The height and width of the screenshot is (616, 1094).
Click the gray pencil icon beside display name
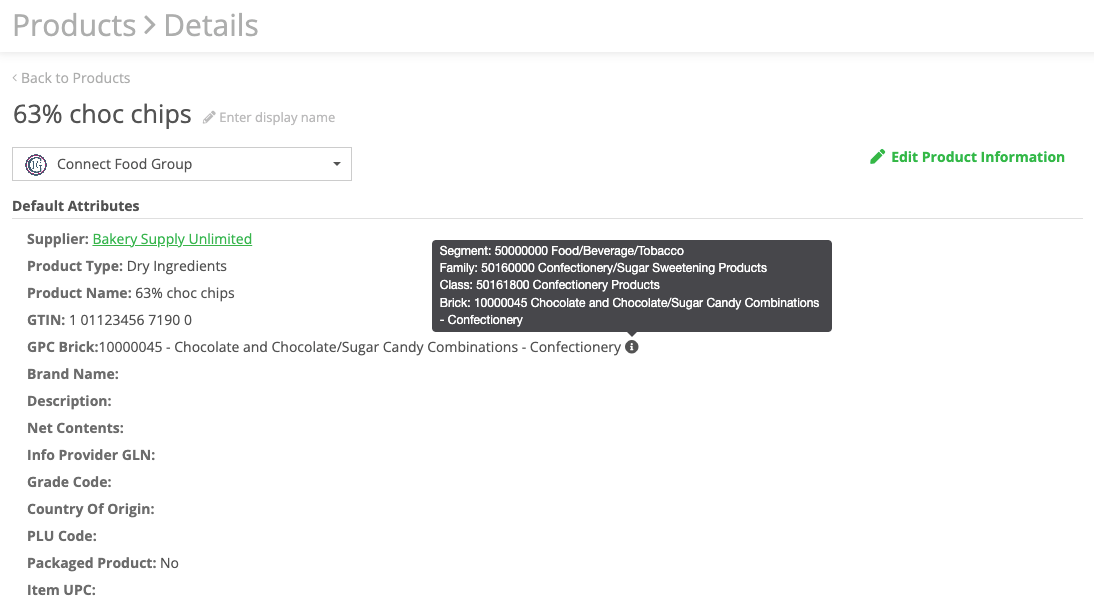(209, 118)
